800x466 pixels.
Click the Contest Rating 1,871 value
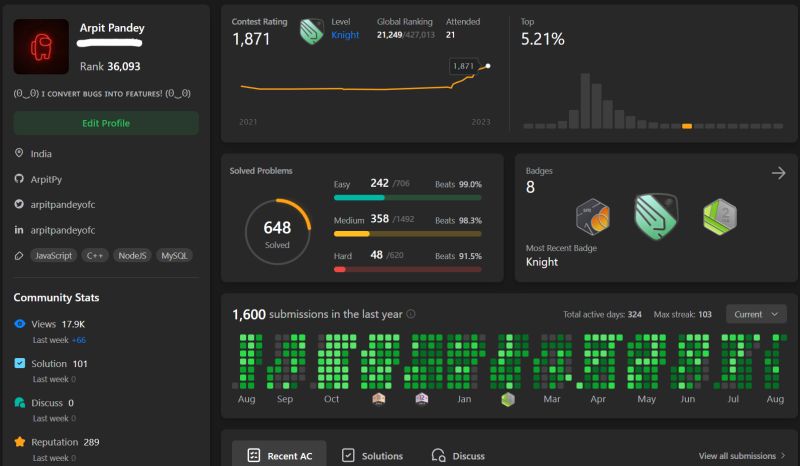click(x=251, y=39)
